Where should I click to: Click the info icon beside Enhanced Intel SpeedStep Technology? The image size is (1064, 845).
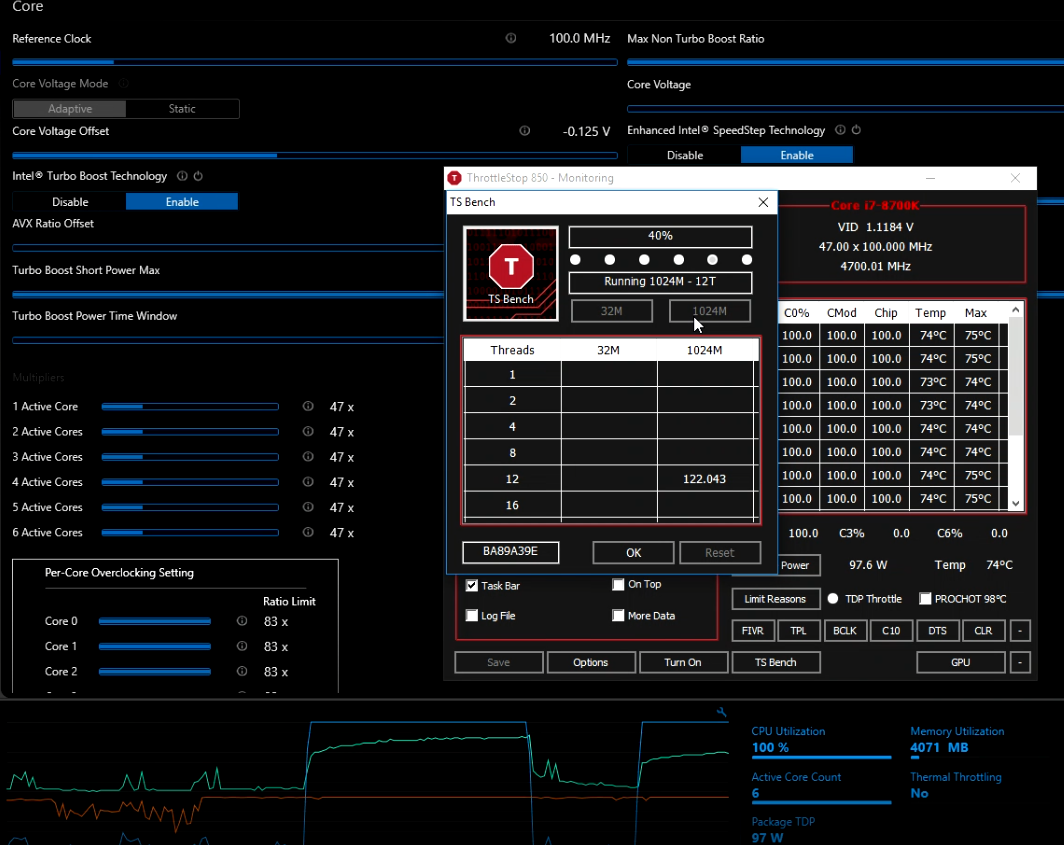[x=840, y=130]
